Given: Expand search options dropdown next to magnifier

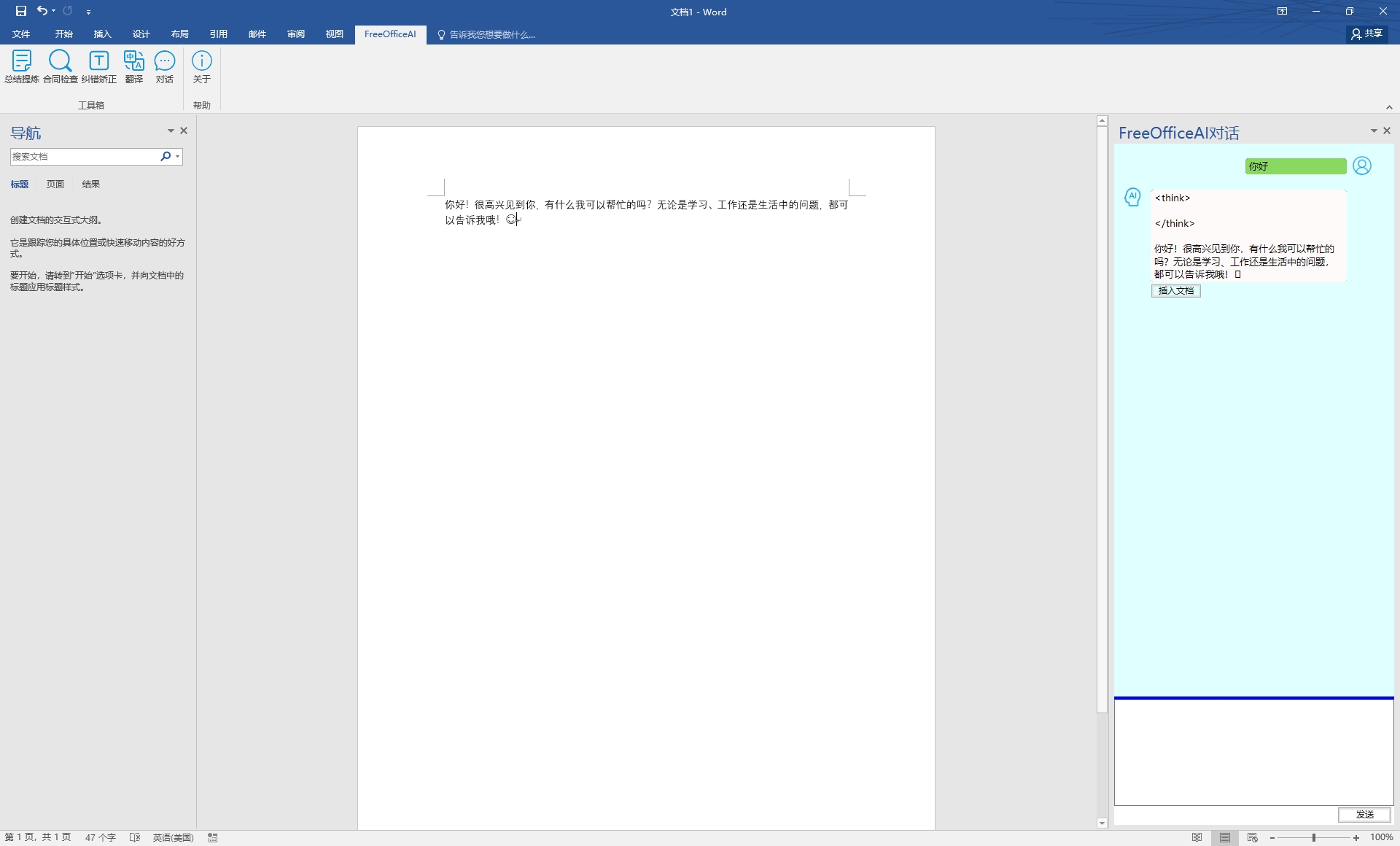Looking at the screenshot, I should point(177,156).
